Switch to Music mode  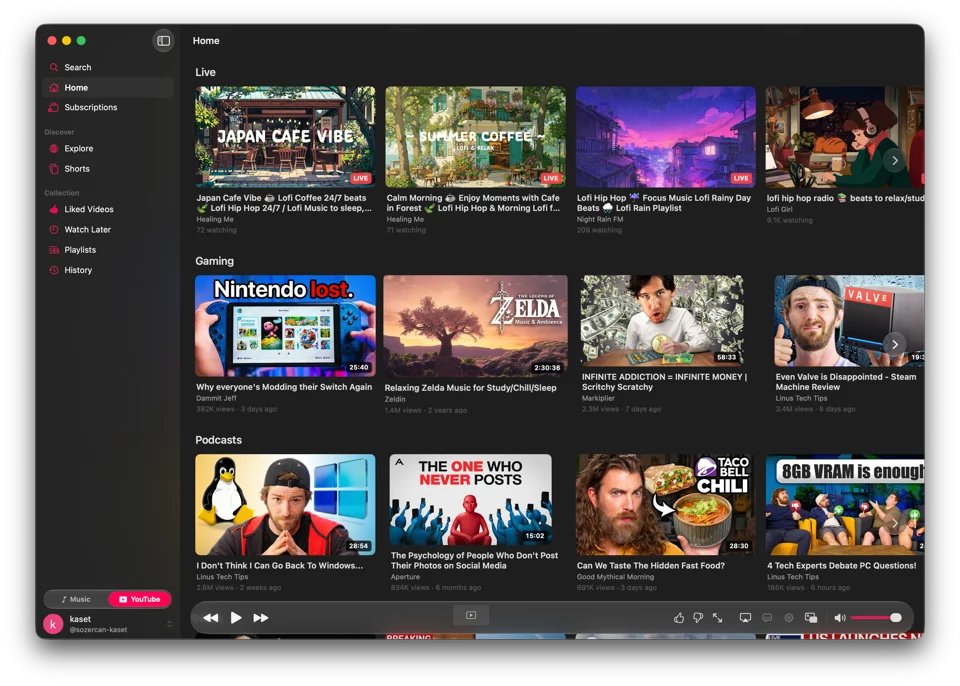click(76, 599)
